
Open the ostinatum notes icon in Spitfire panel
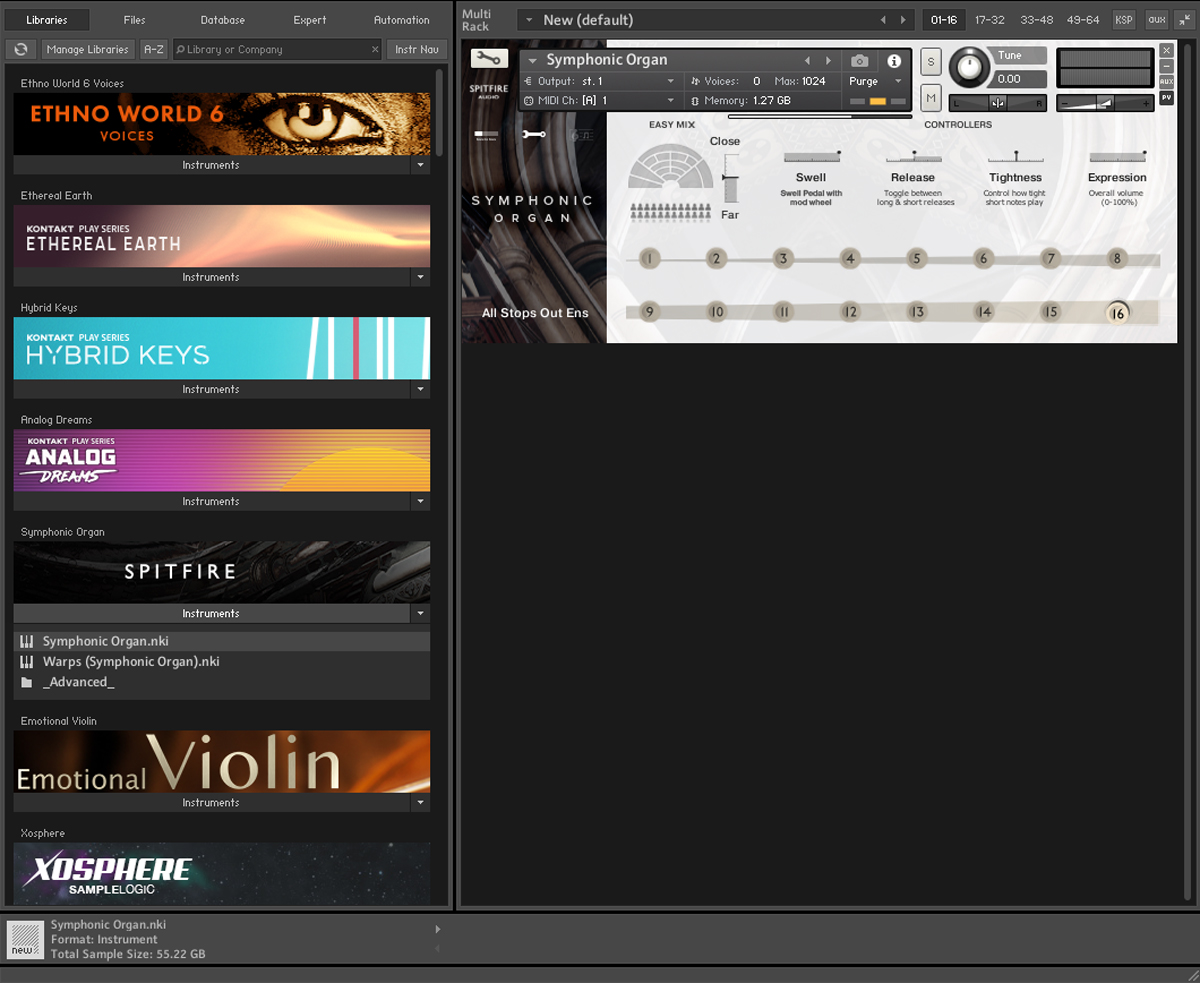point(581,135)
